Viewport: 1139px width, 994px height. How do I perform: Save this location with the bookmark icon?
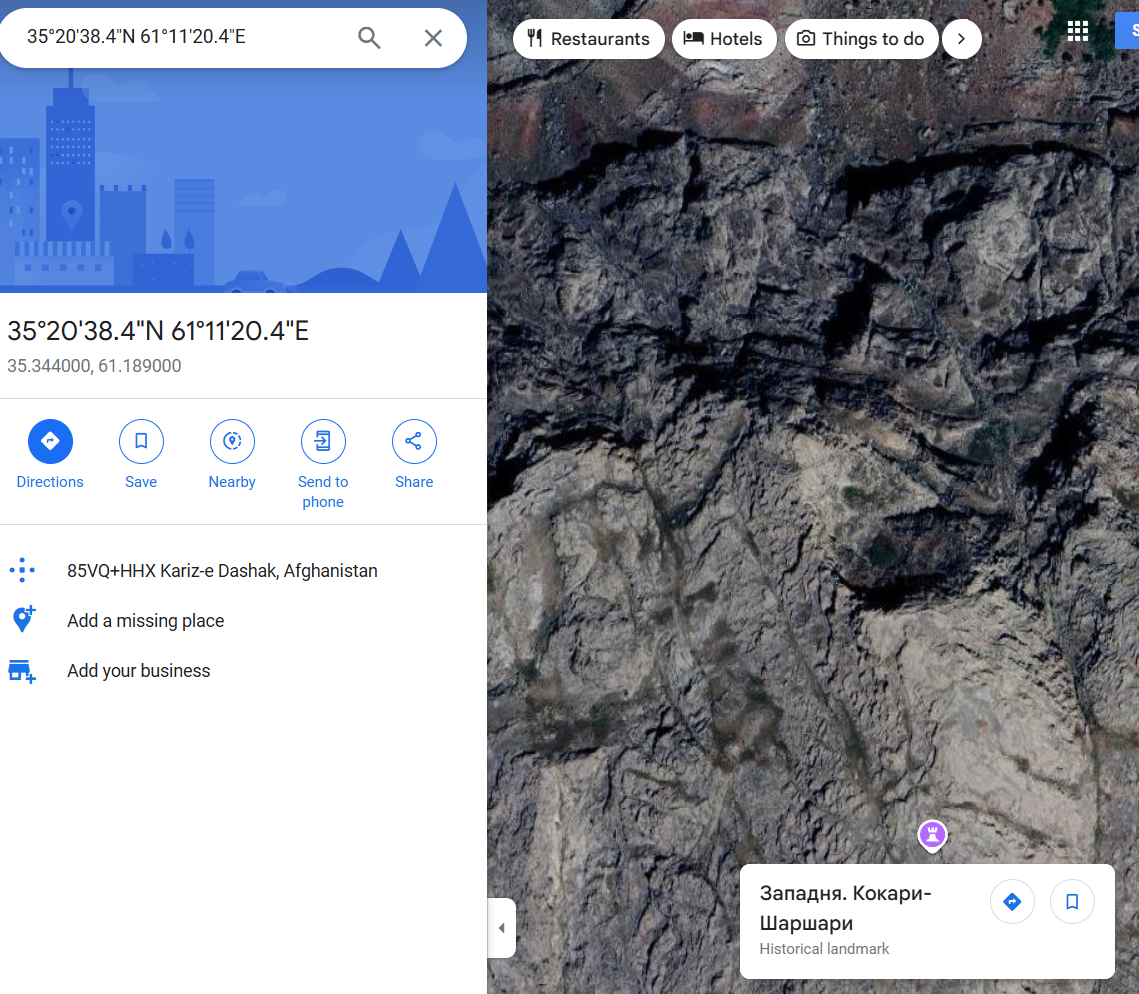141,455
